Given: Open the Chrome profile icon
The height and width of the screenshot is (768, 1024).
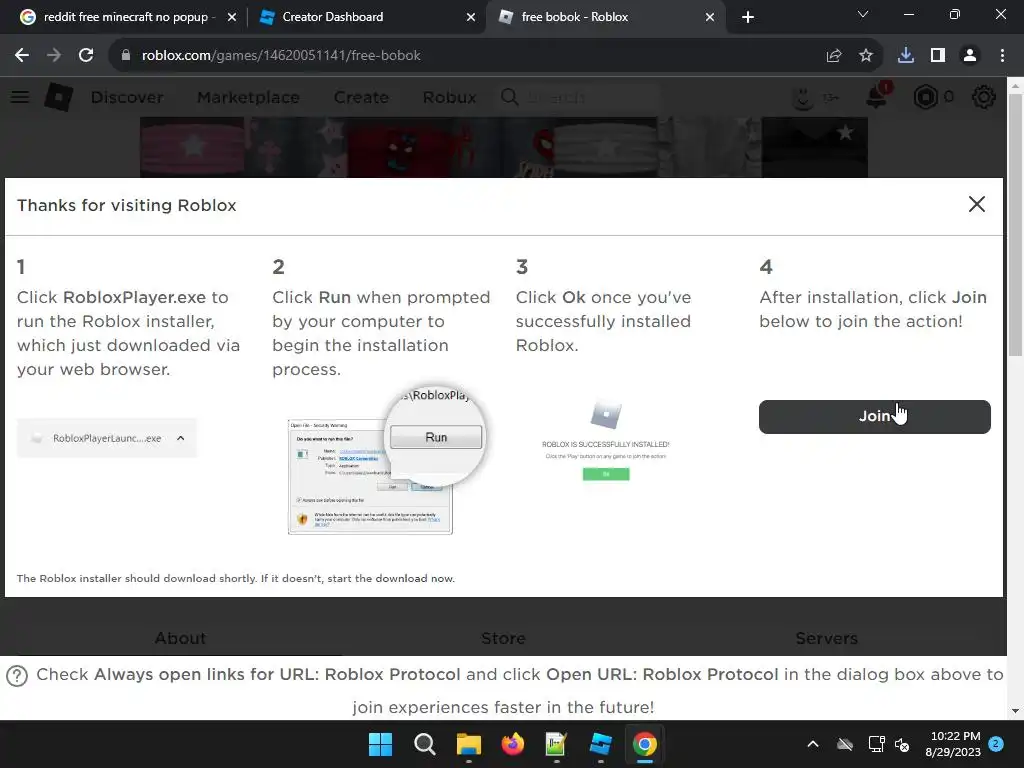Looking at the screenshot, I should [970, 56].
